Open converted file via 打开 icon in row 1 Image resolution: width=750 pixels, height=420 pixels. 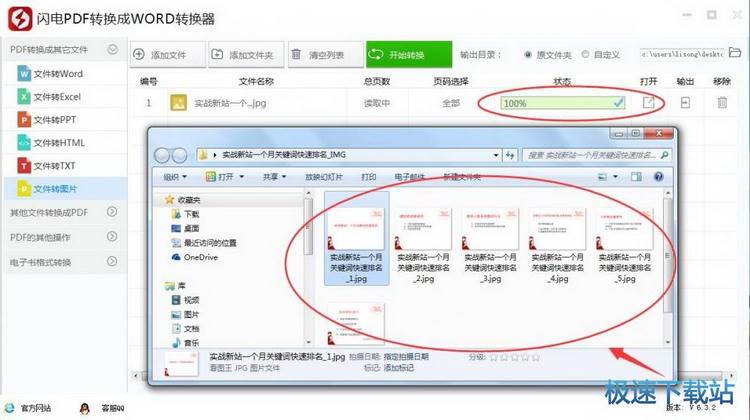649,102
